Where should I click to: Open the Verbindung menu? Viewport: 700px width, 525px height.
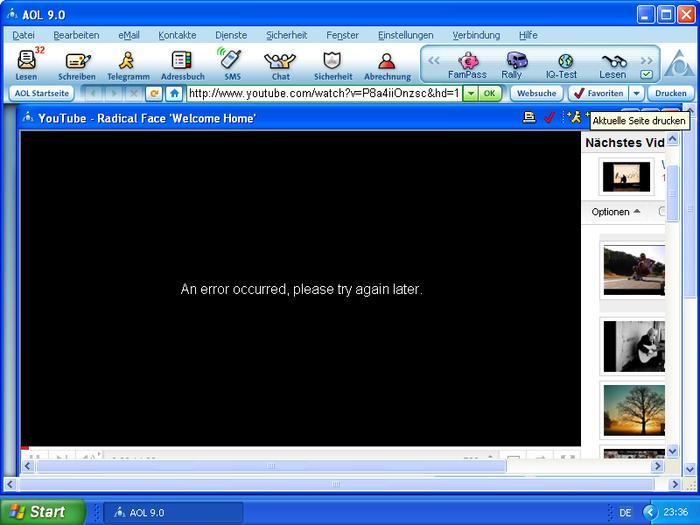[x=476, y=35]
